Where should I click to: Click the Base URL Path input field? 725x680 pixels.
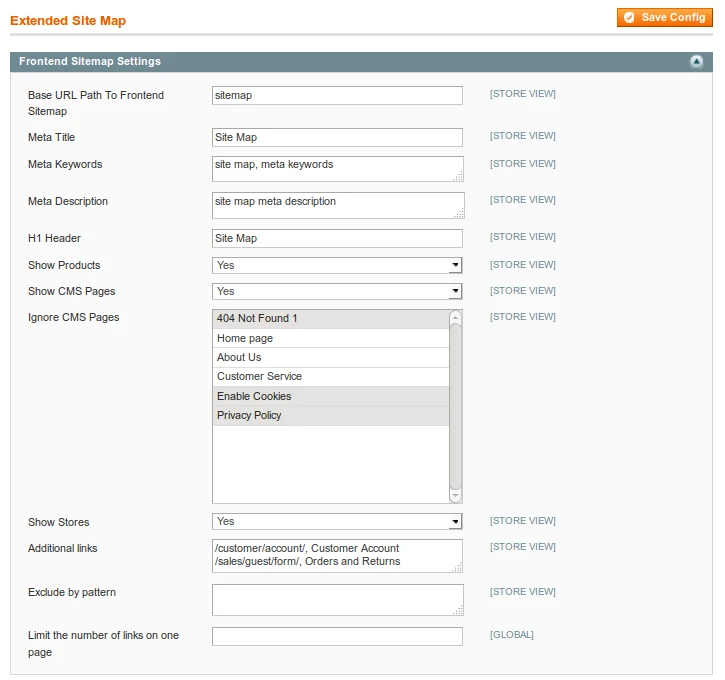pos(337,95)
